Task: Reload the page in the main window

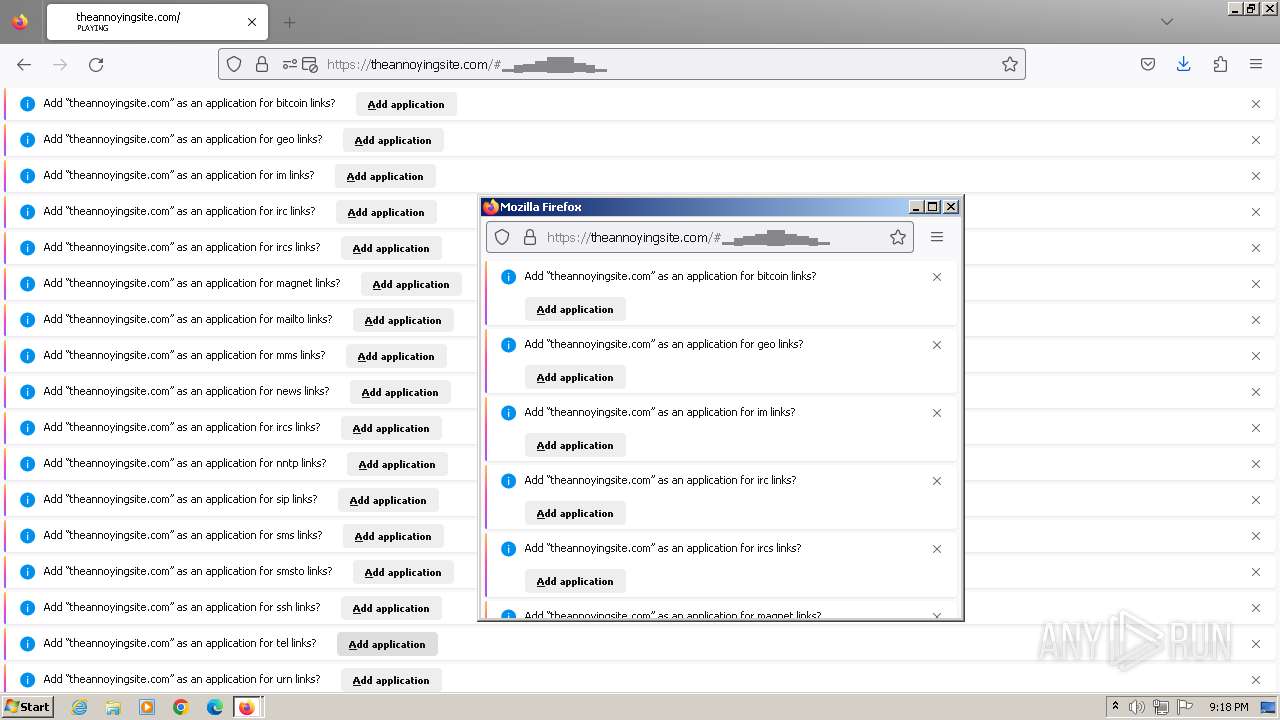Action: point(96,64)
